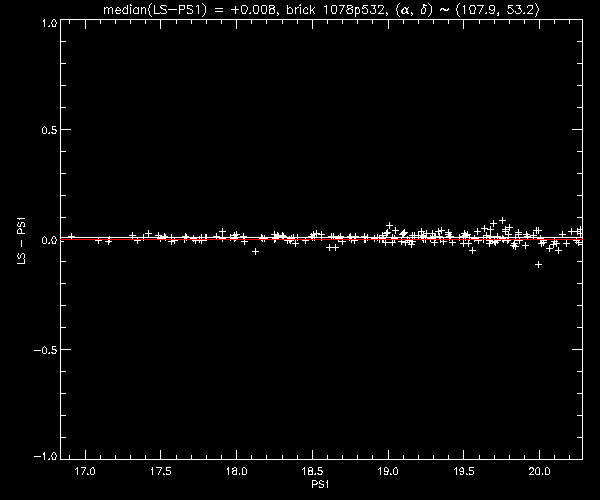The height and width of the screenshot is (500, 600).
Task: Click the x-axis tick label 18.5
Action: (x=312, y=471)
